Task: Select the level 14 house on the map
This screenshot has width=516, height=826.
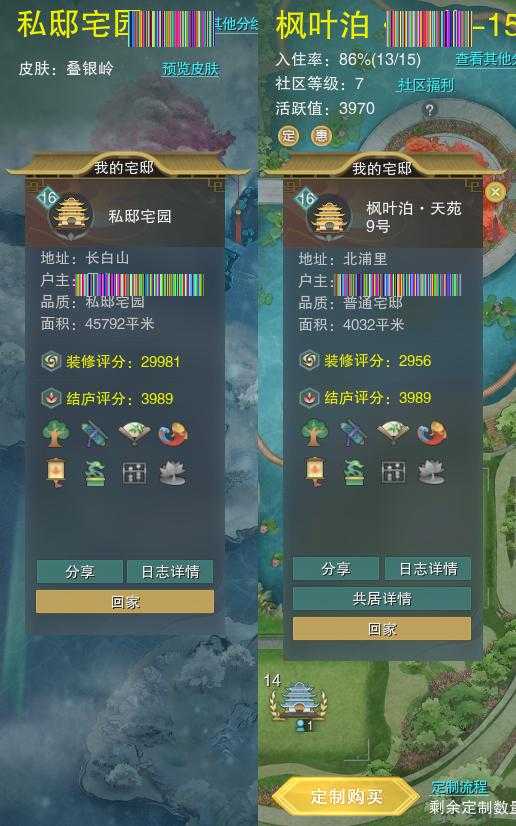Action: coord(298,701)
